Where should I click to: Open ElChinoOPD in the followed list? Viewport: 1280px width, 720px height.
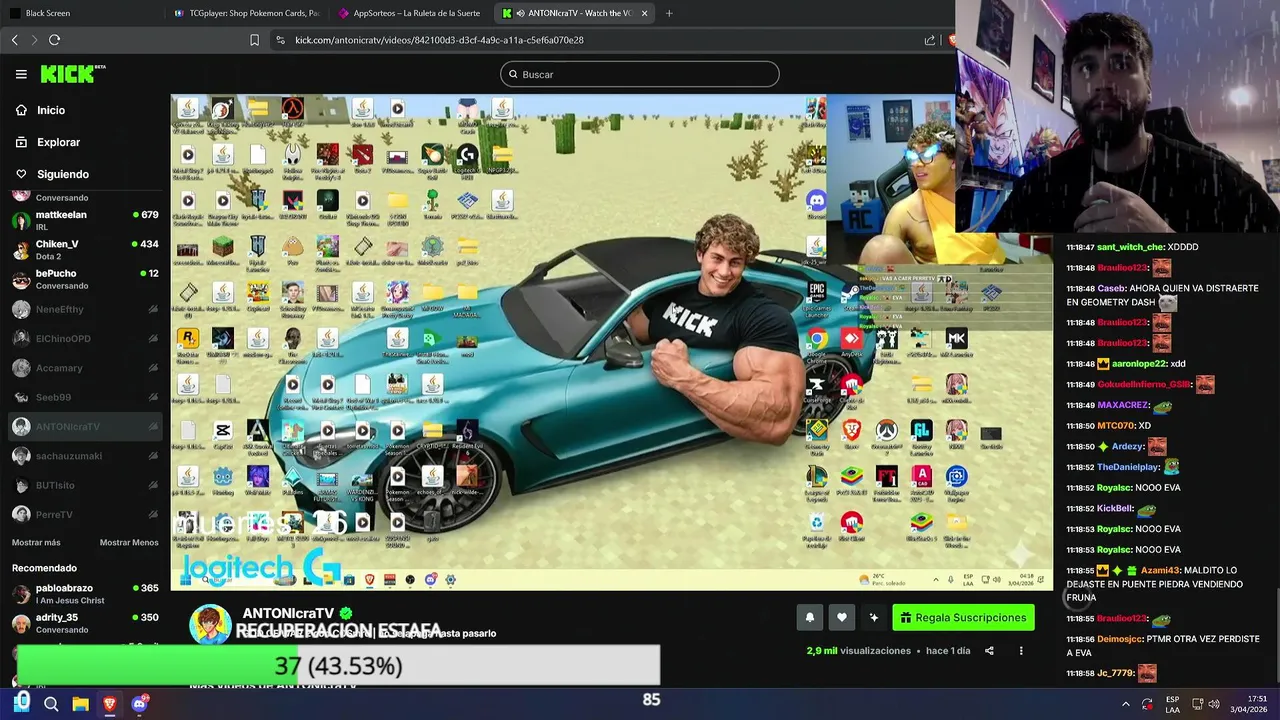(x=85, y=338)
